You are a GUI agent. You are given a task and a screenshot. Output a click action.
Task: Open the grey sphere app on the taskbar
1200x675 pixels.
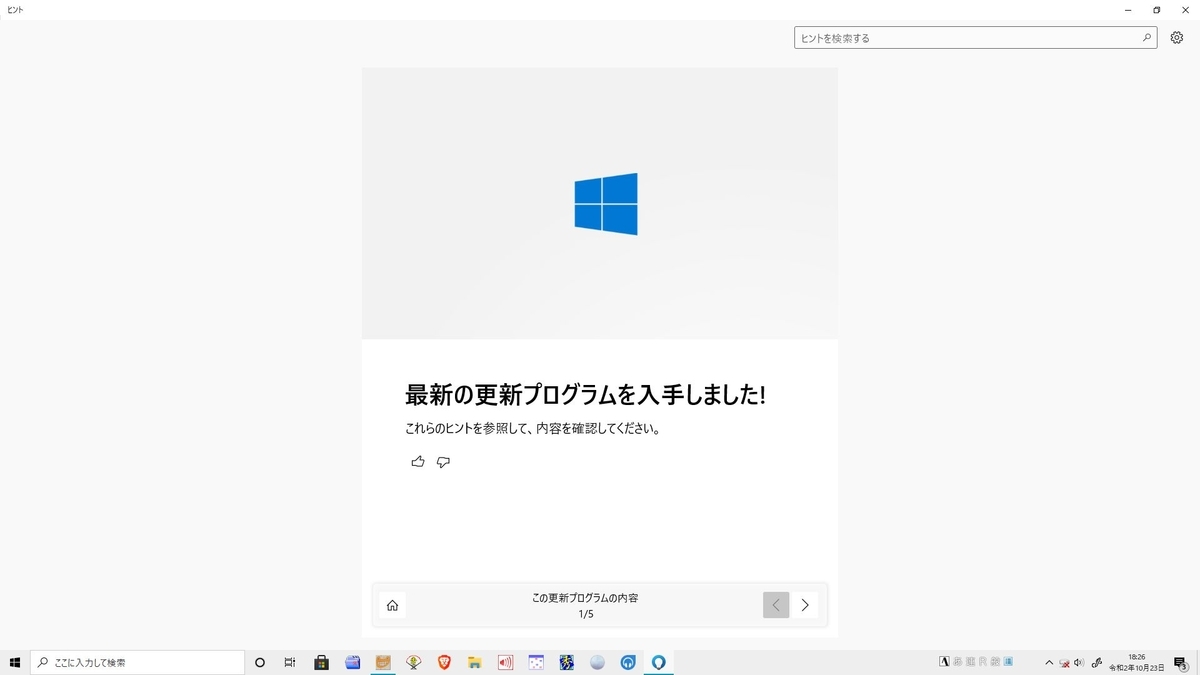[597, 662]
